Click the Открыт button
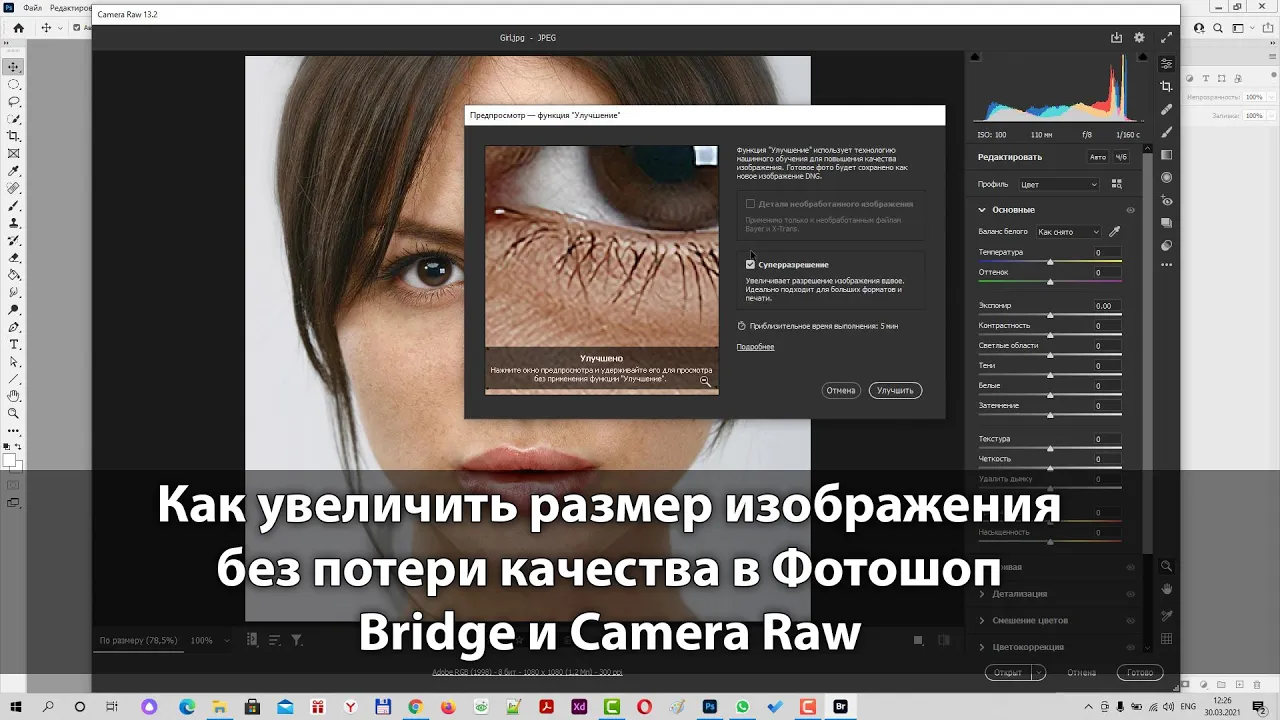The height and width of the screenshot is (720, 1280). click(1009, 673)
